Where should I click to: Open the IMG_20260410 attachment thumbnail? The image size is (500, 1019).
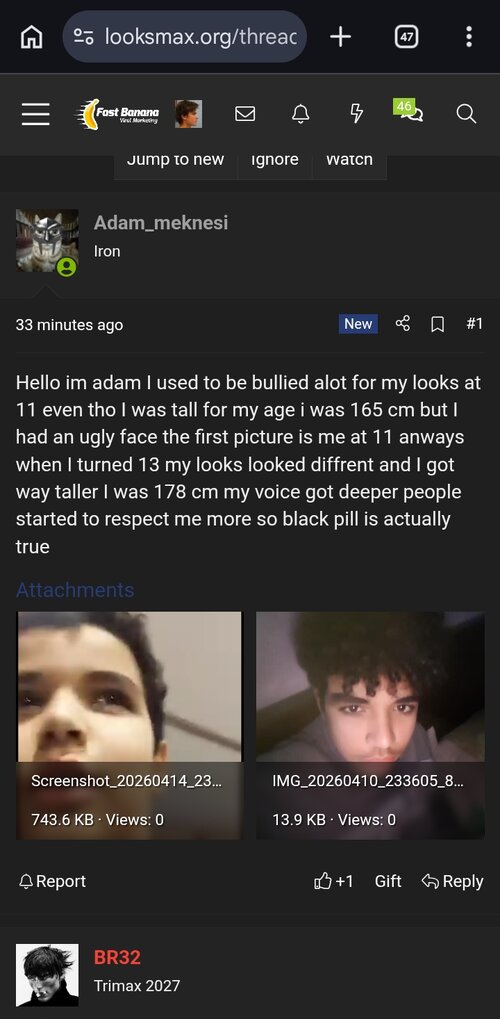click(x=370, y=725)
